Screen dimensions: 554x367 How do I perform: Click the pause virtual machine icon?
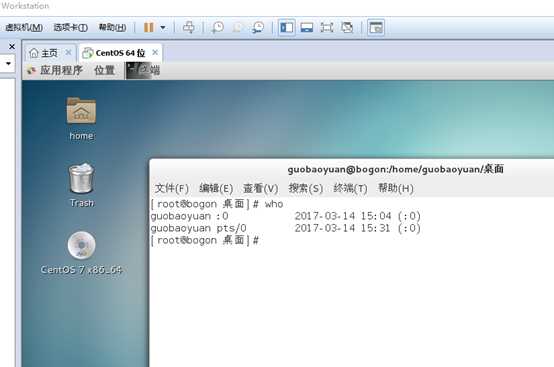tap(149, 27)
